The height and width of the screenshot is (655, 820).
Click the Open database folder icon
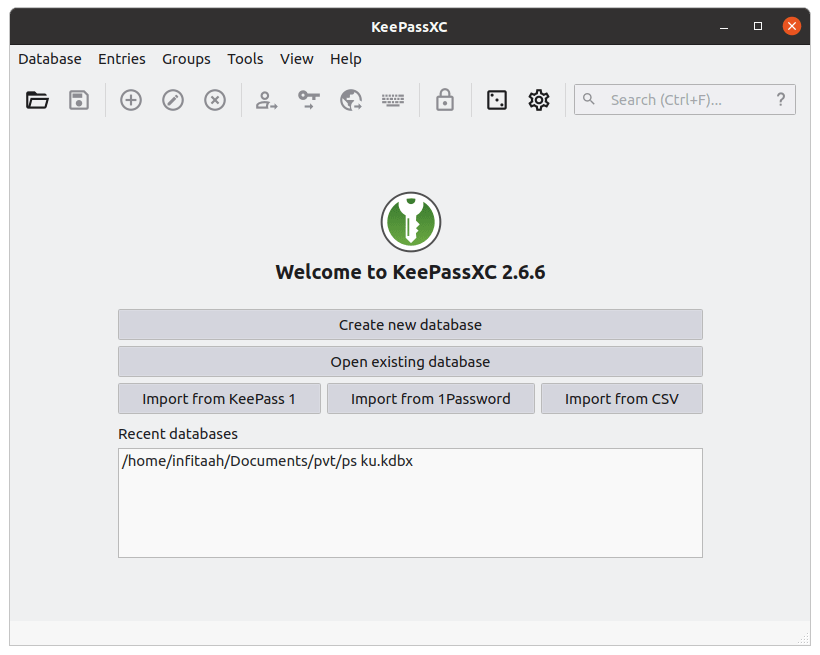pyautogui.click(x=37, y=100)
